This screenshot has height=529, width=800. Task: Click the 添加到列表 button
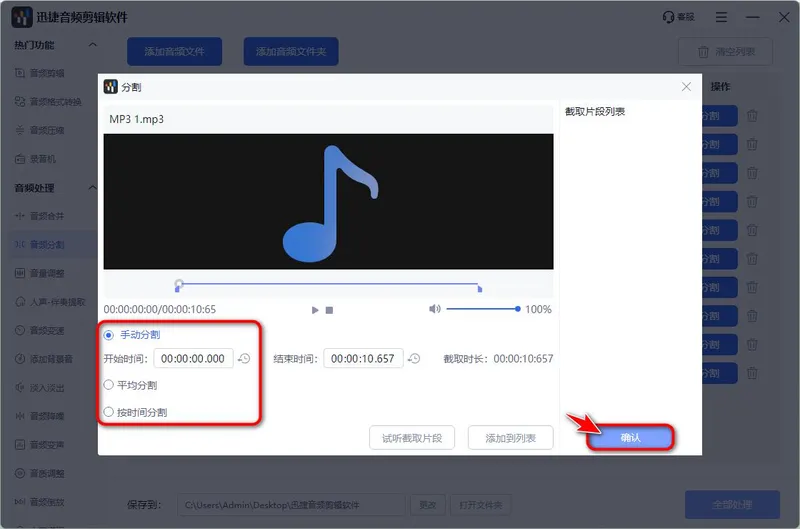click(510, 438)
